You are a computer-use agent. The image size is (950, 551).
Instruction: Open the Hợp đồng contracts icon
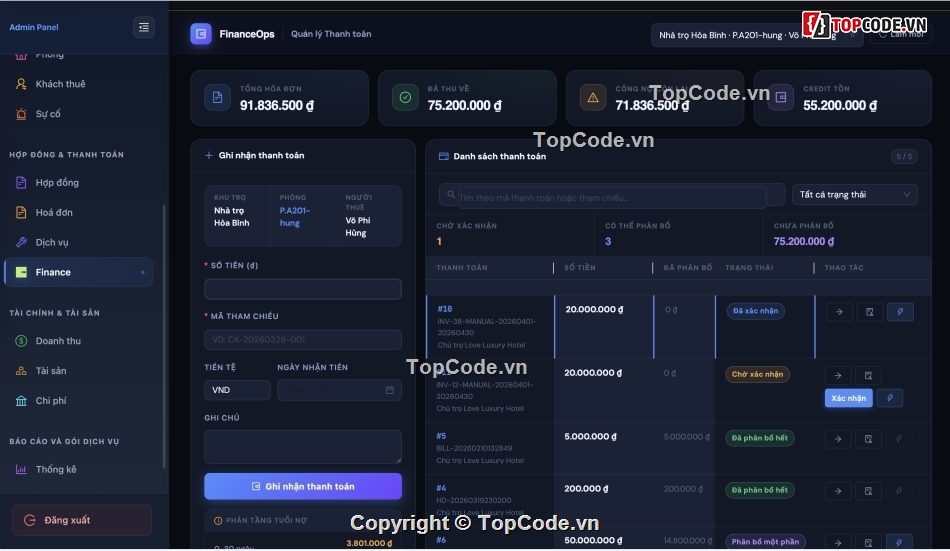(x=21, y=182)
